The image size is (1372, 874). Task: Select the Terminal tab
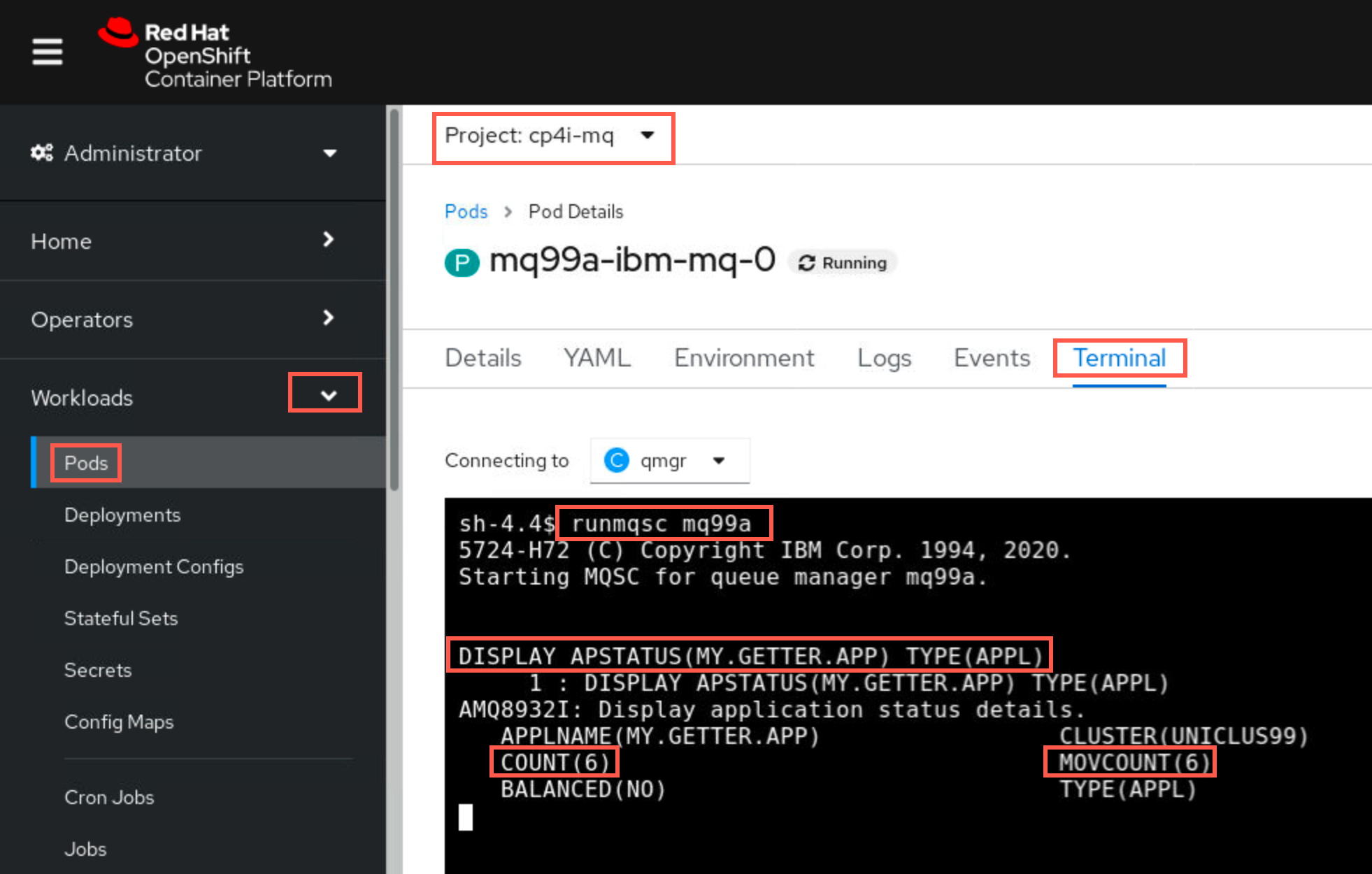[x=1119, y=358]
